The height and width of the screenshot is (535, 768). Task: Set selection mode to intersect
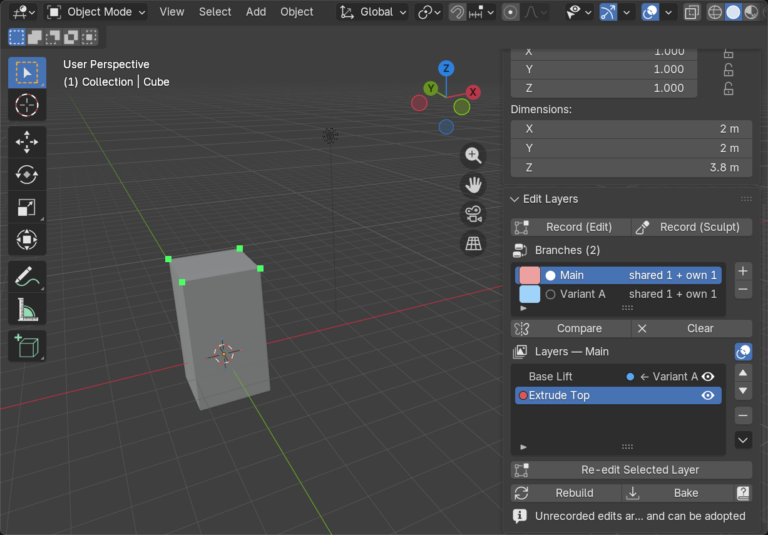click(89, 37)
